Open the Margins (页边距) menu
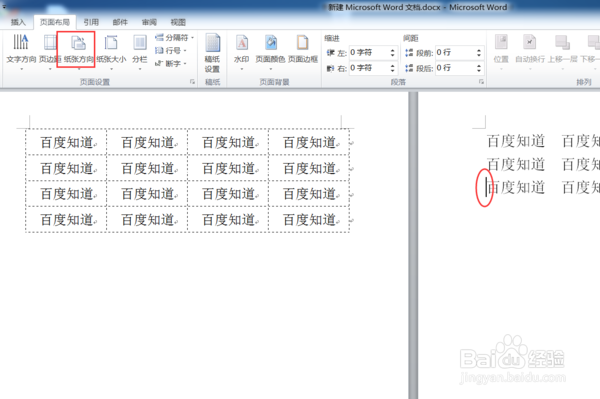This screenshot has width=600, height=399. (50, 52)
